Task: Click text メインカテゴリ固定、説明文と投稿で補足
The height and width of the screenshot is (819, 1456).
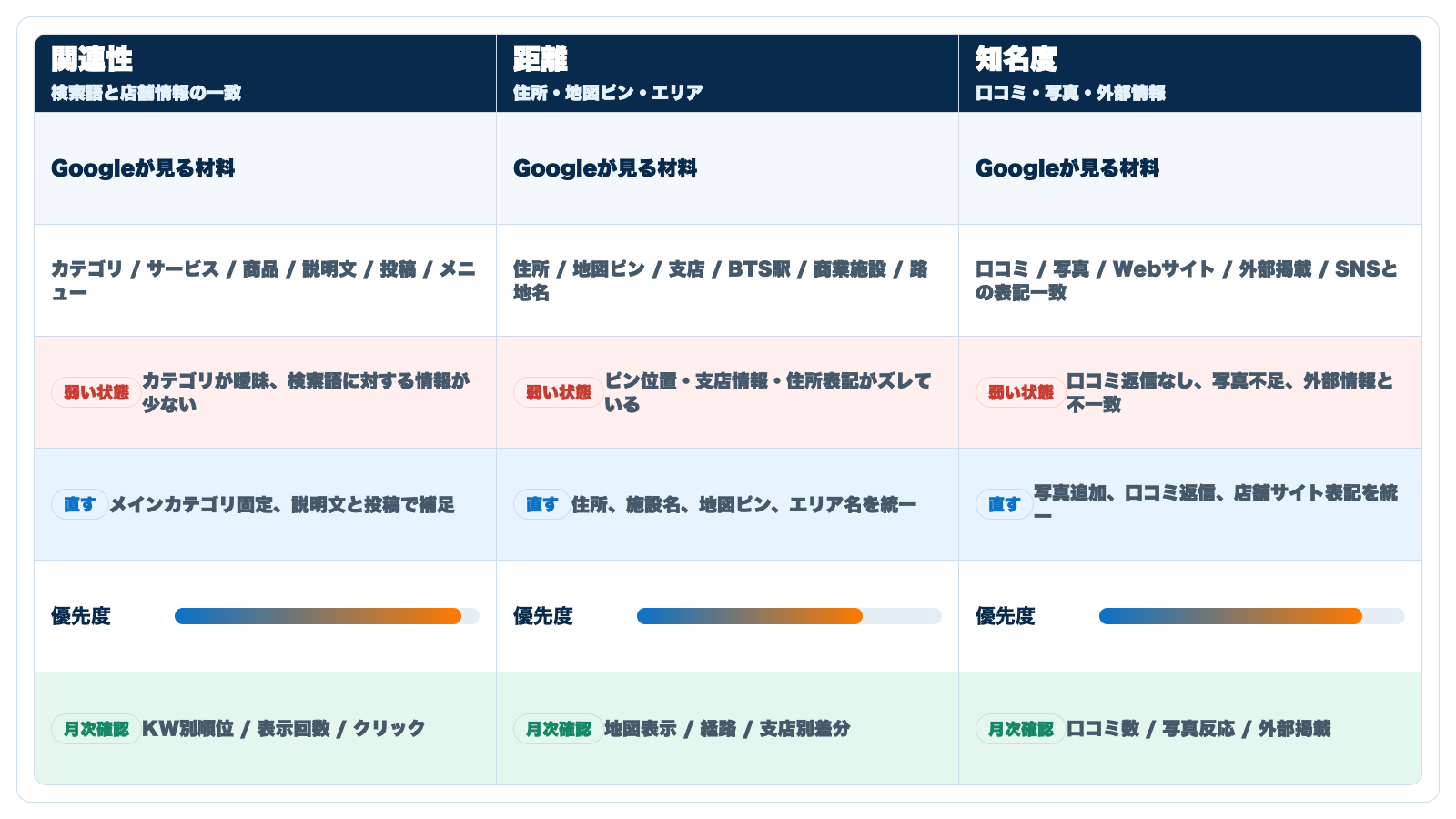Action: click(x=282, y=504)
